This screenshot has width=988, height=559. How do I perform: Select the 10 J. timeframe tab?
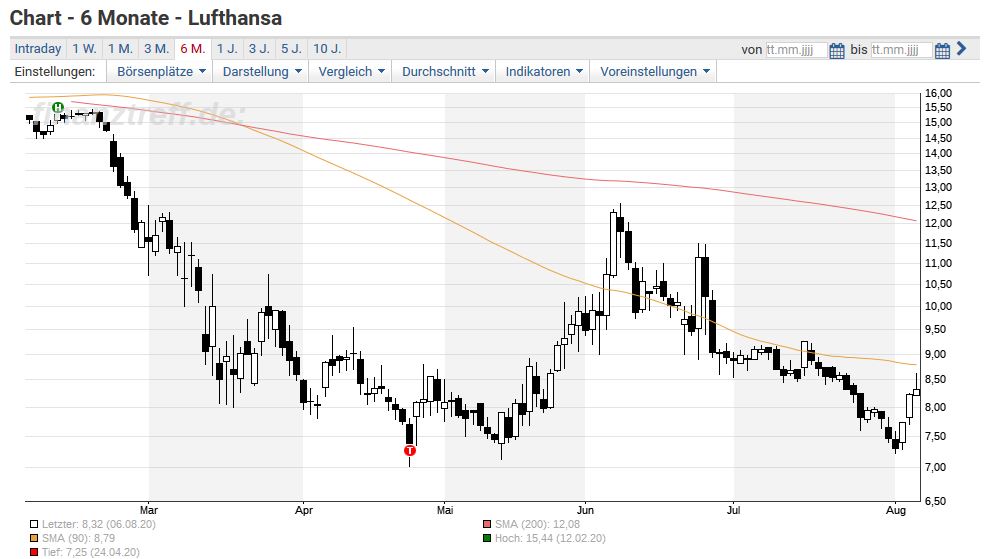click(327, 49)
